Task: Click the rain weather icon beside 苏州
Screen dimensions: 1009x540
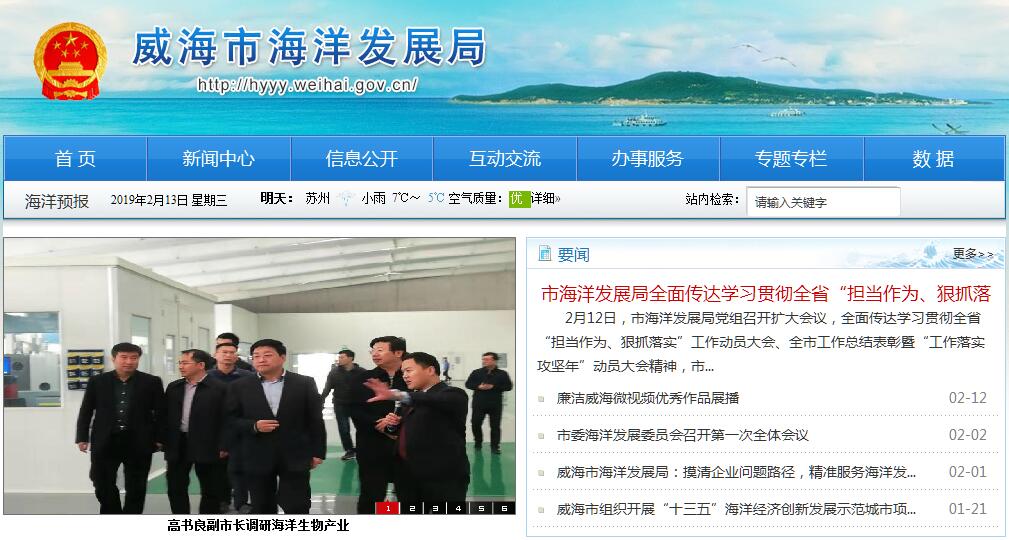Action: click(x=346, y=198)
